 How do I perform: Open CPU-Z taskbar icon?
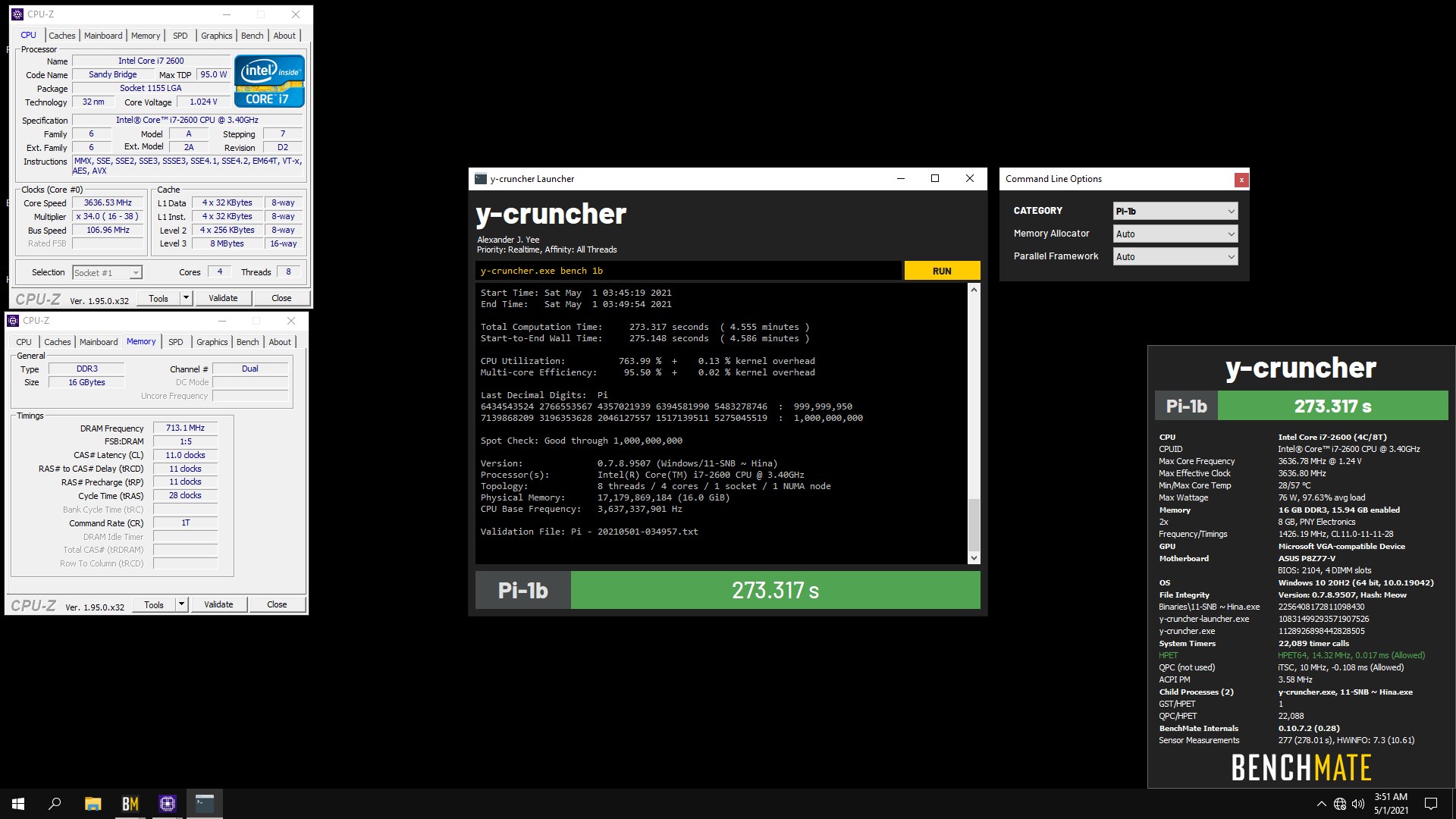point(168,804)
